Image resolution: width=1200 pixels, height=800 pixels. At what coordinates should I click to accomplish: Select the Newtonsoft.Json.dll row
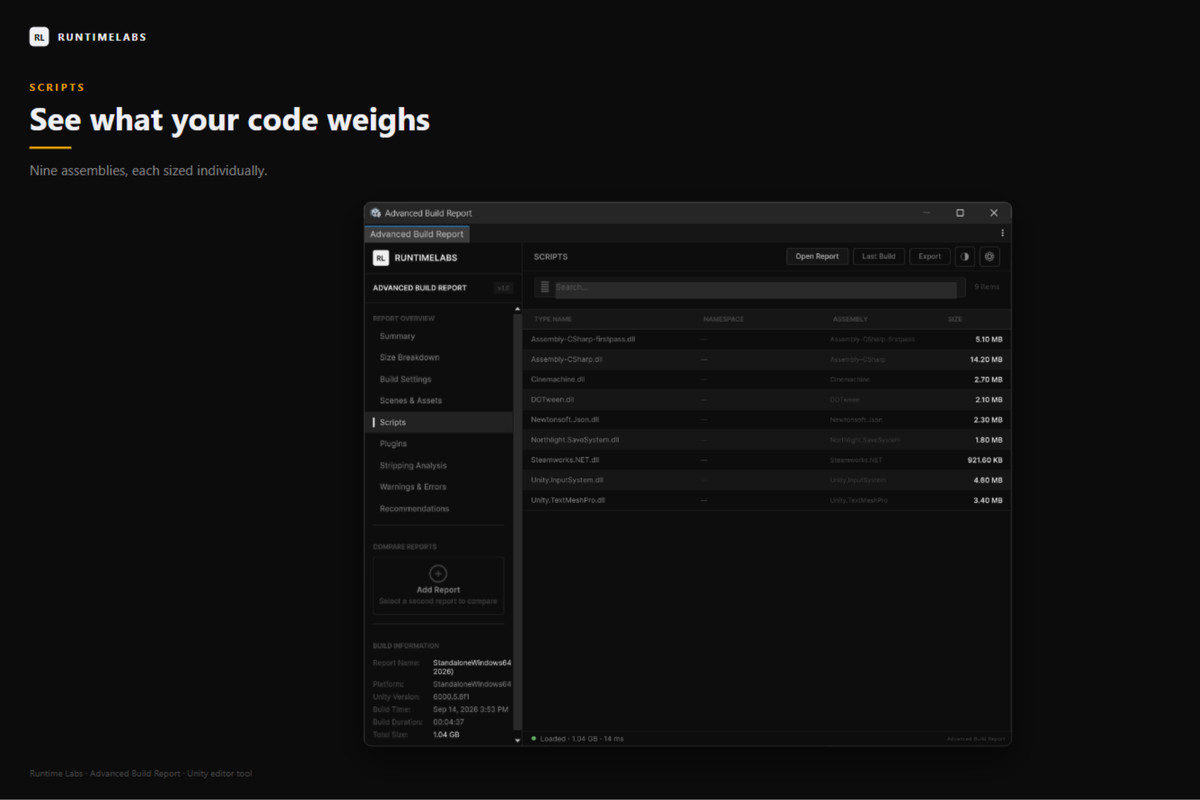tap(767, 420)
